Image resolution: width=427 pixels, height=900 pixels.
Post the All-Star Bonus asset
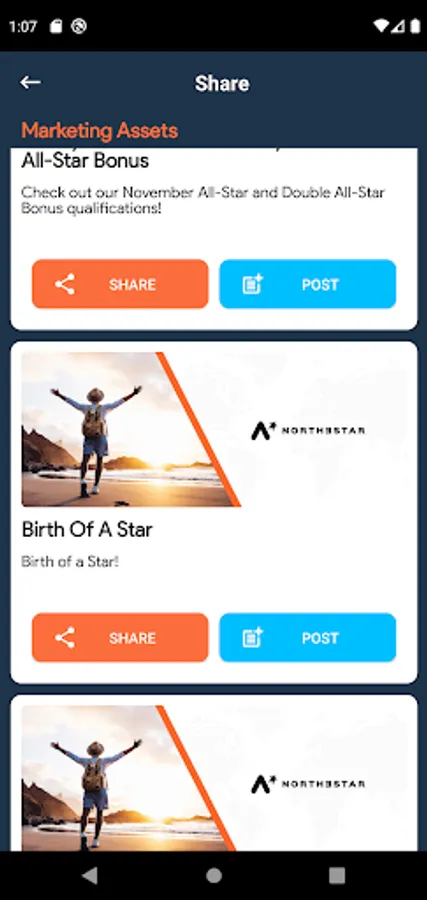(308, 284)
